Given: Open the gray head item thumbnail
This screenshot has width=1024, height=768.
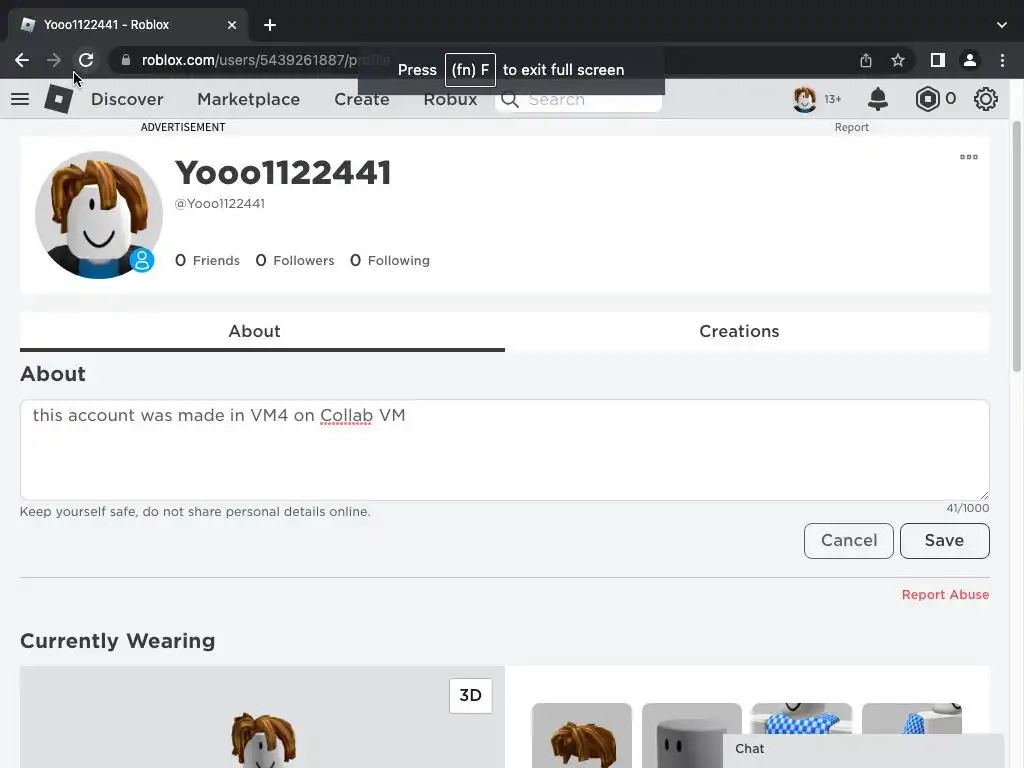Looking at the screenshot, I should click(692, 735).
